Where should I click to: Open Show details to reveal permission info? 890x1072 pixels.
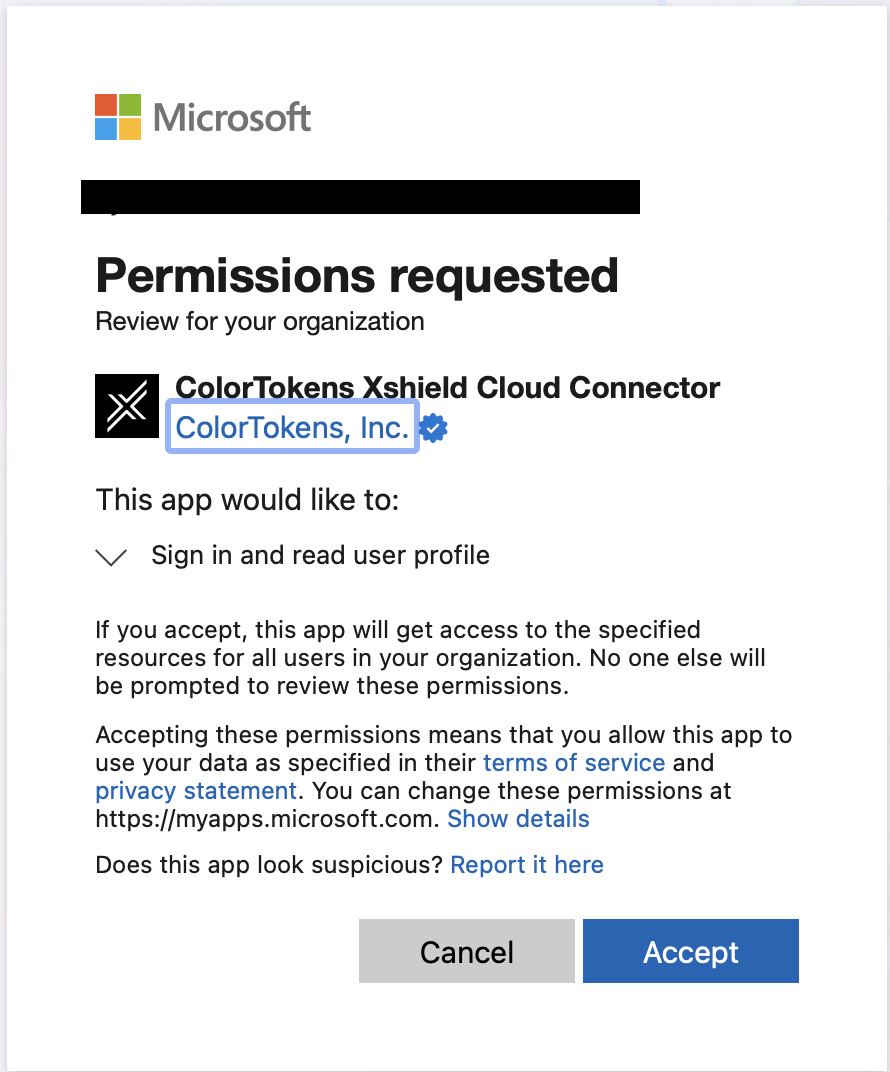[x=518, y=818]
